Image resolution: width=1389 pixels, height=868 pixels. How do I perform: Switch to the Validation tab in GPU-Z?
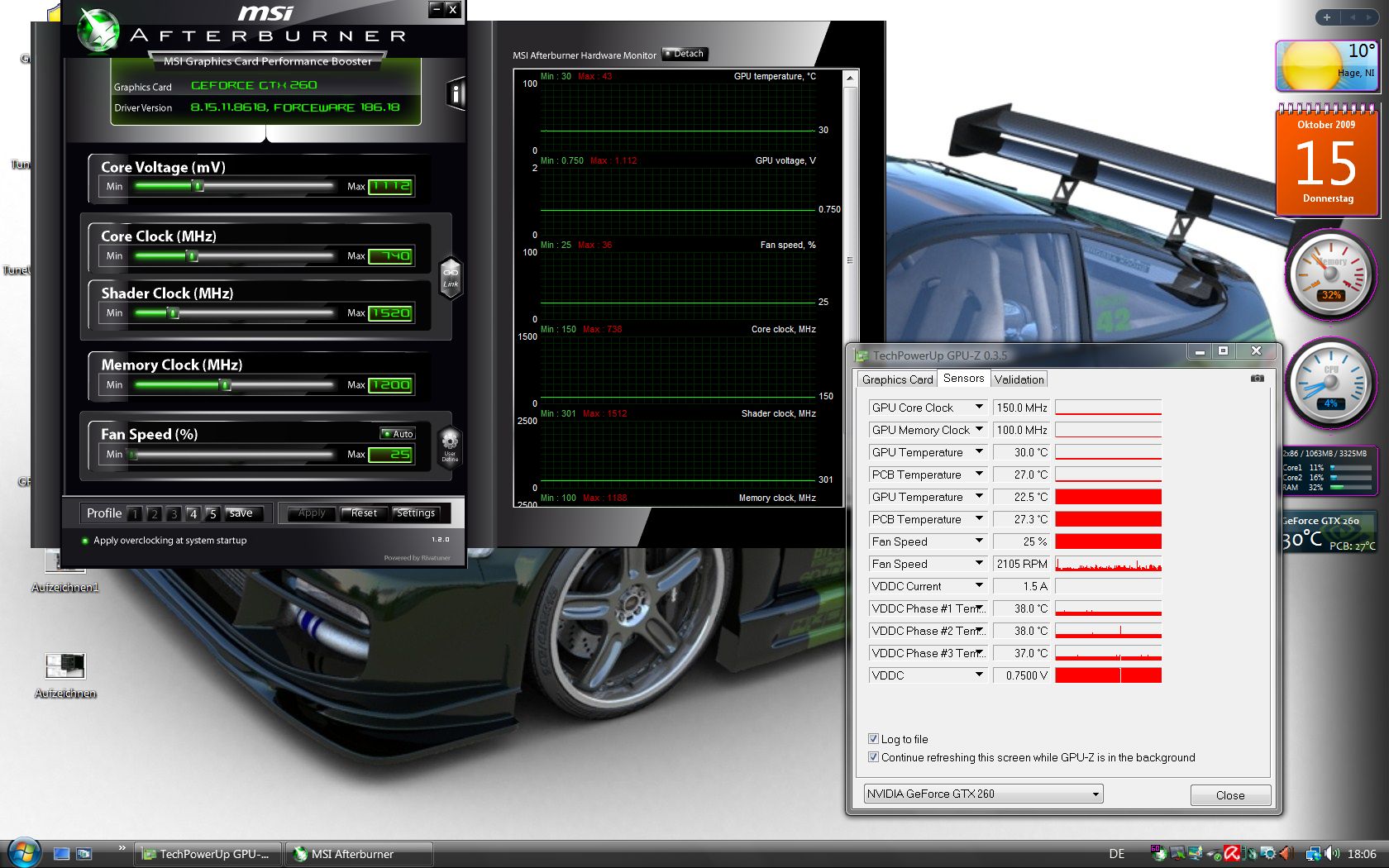click(1019, 379)
